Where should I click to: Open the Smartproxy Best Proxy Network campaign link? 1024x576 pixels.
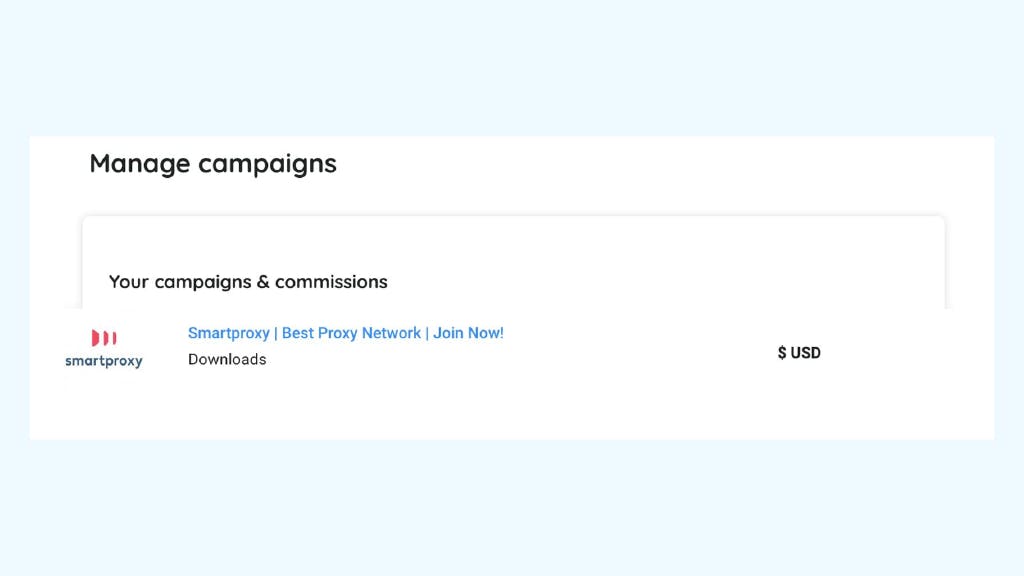pyautogui.click(x=345, y=333)
